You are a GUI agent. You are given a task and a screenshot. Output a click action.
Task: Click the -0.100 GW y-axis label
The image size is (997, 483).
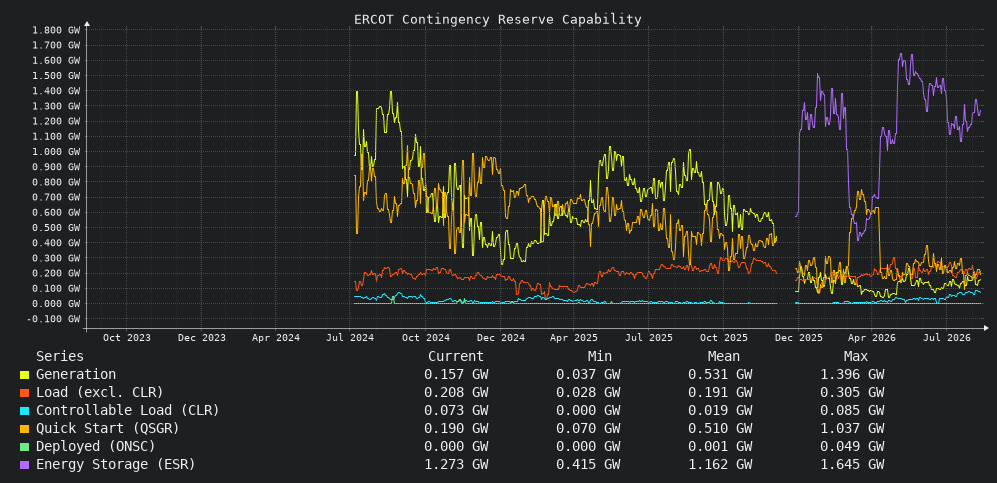click(x=53, y=319)
